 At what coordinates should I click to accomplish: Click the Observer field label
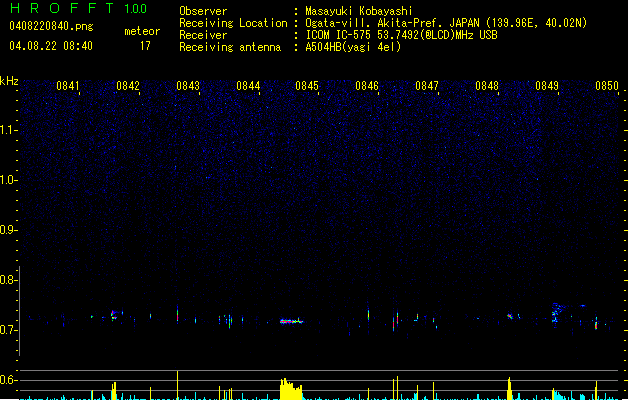tap(203, 11)
